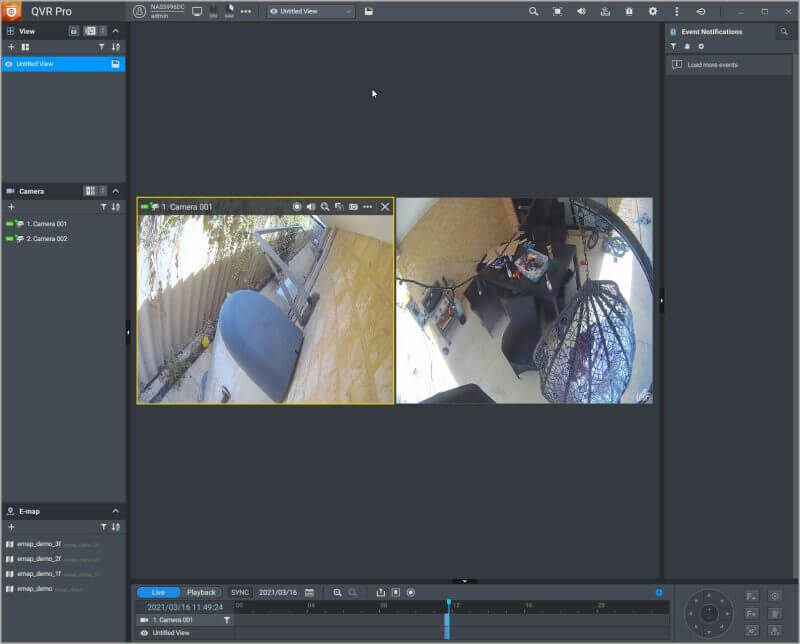Viewport: 800px width, 644px height.
Task: Toggle the Camera panel display mode icon
Action: point(90,191)
